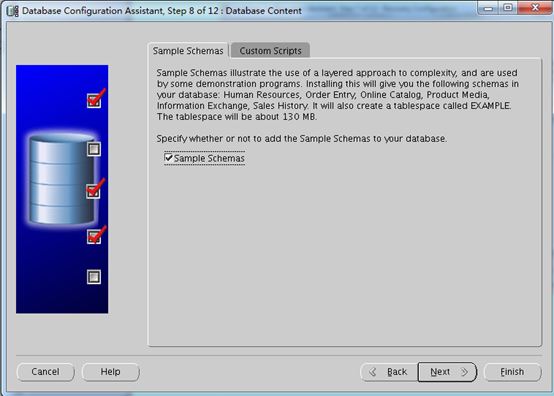Toggle the Sample Schemas checkbox
The width and height of the screenshot is (554, 396).
pyautogui.click(x=169, y=158)
